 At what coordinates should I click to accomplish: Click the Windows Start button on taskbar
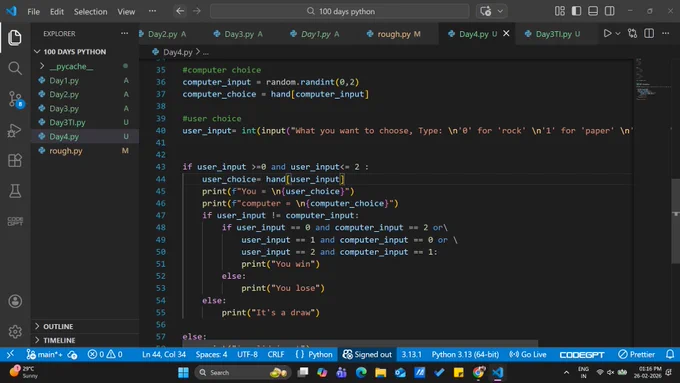pyautogui.click(x=183, y=372)
